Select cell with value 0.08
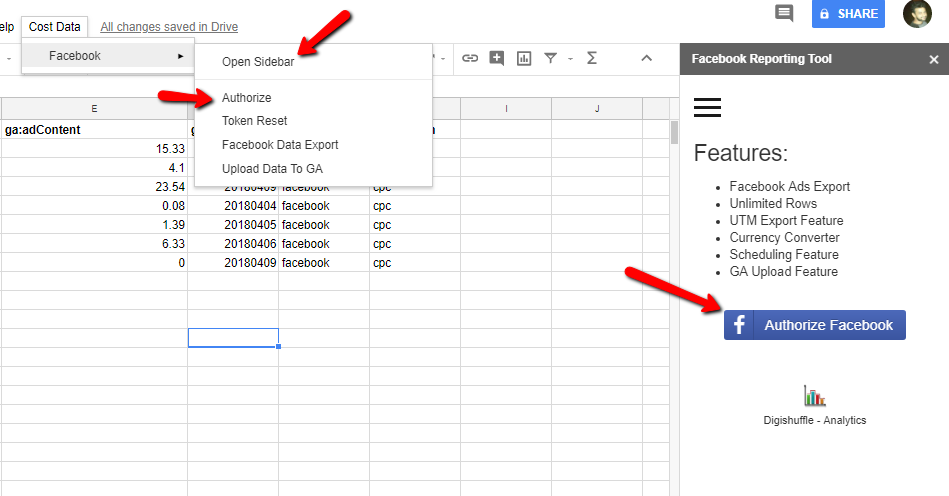 click(x=94, y=206)
